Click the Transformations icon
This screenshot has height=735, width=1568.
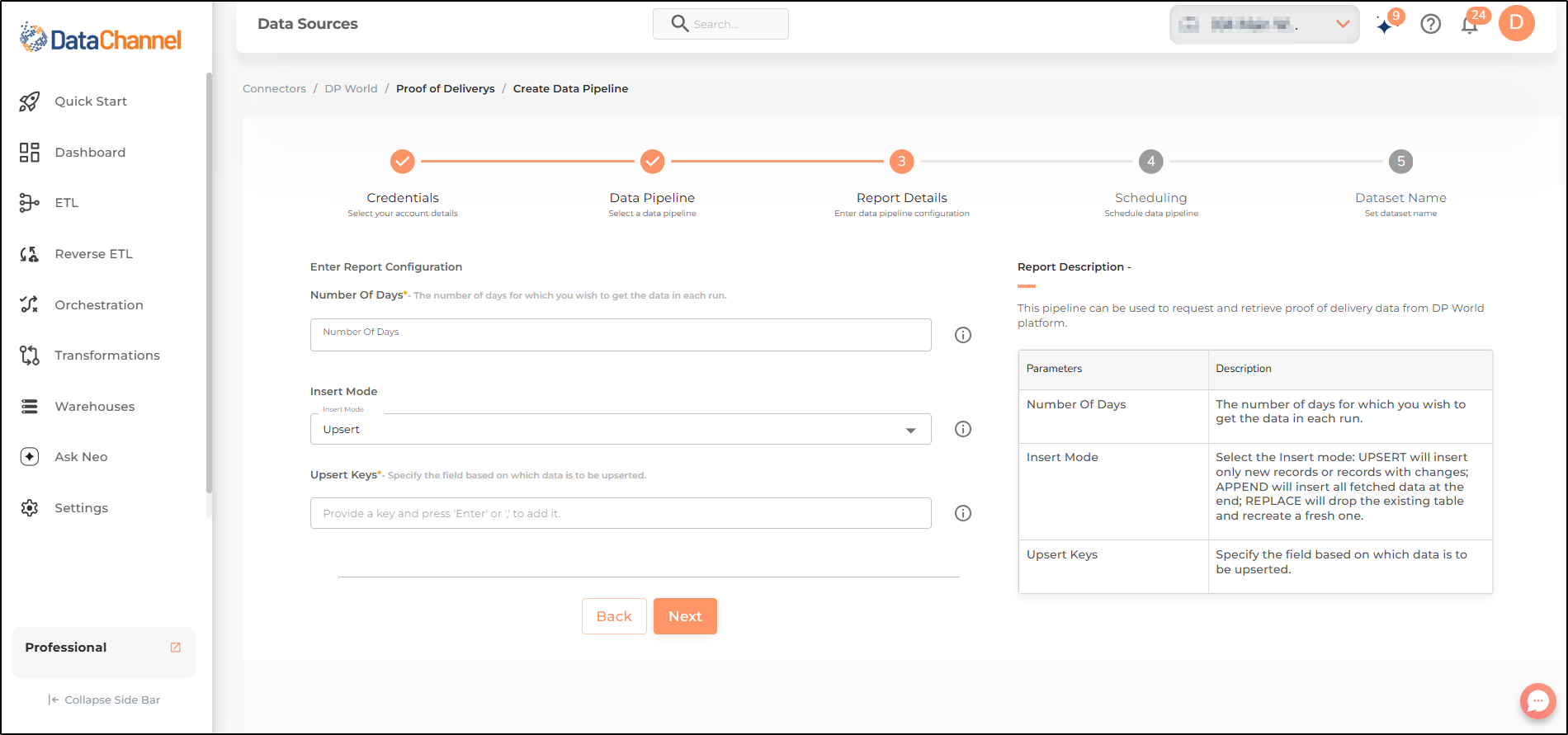coord(30,356)
